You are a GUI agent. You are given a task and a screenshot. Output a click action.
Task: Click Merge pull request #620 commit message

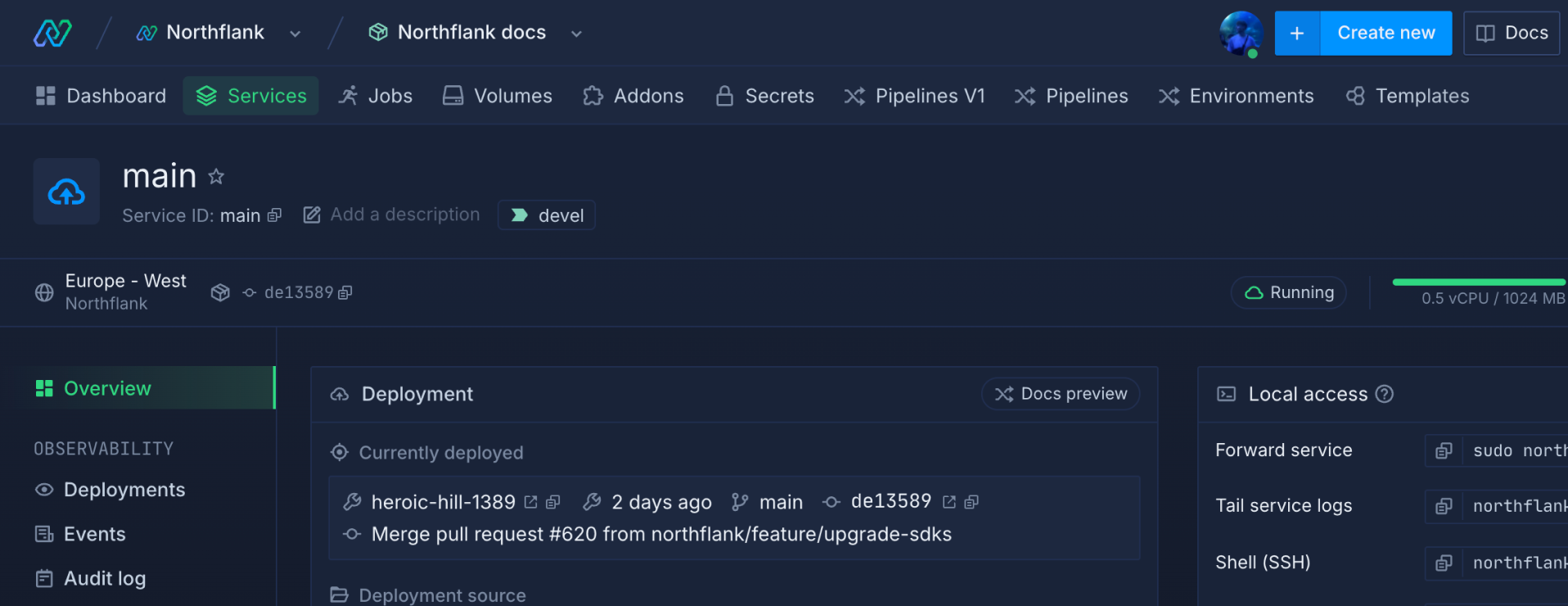coord(661,534)
